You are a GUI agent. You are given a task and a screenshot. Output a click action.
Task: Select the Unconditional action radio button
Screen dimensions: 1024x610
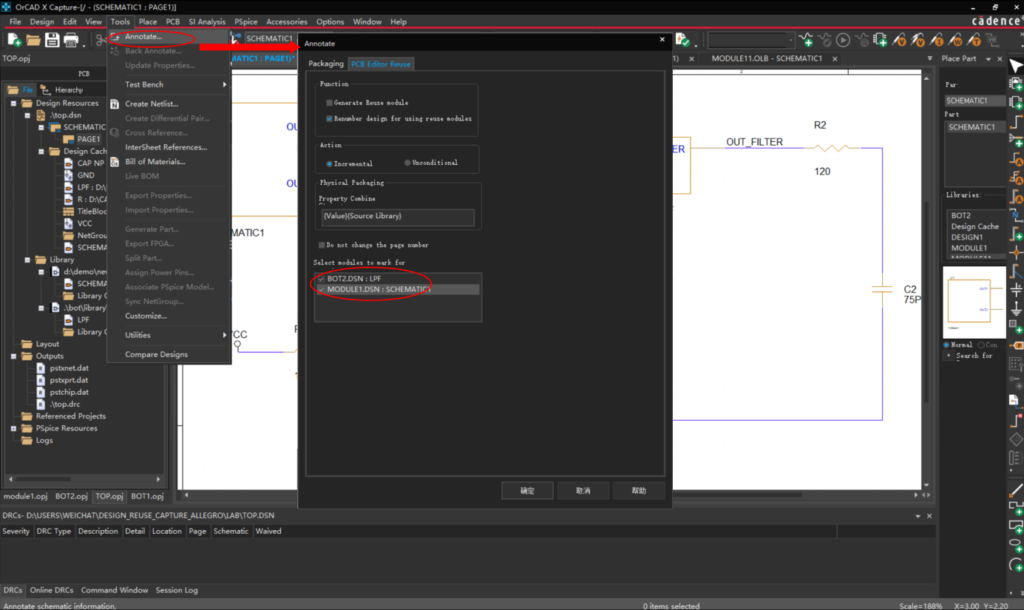(x=408, y=163)
